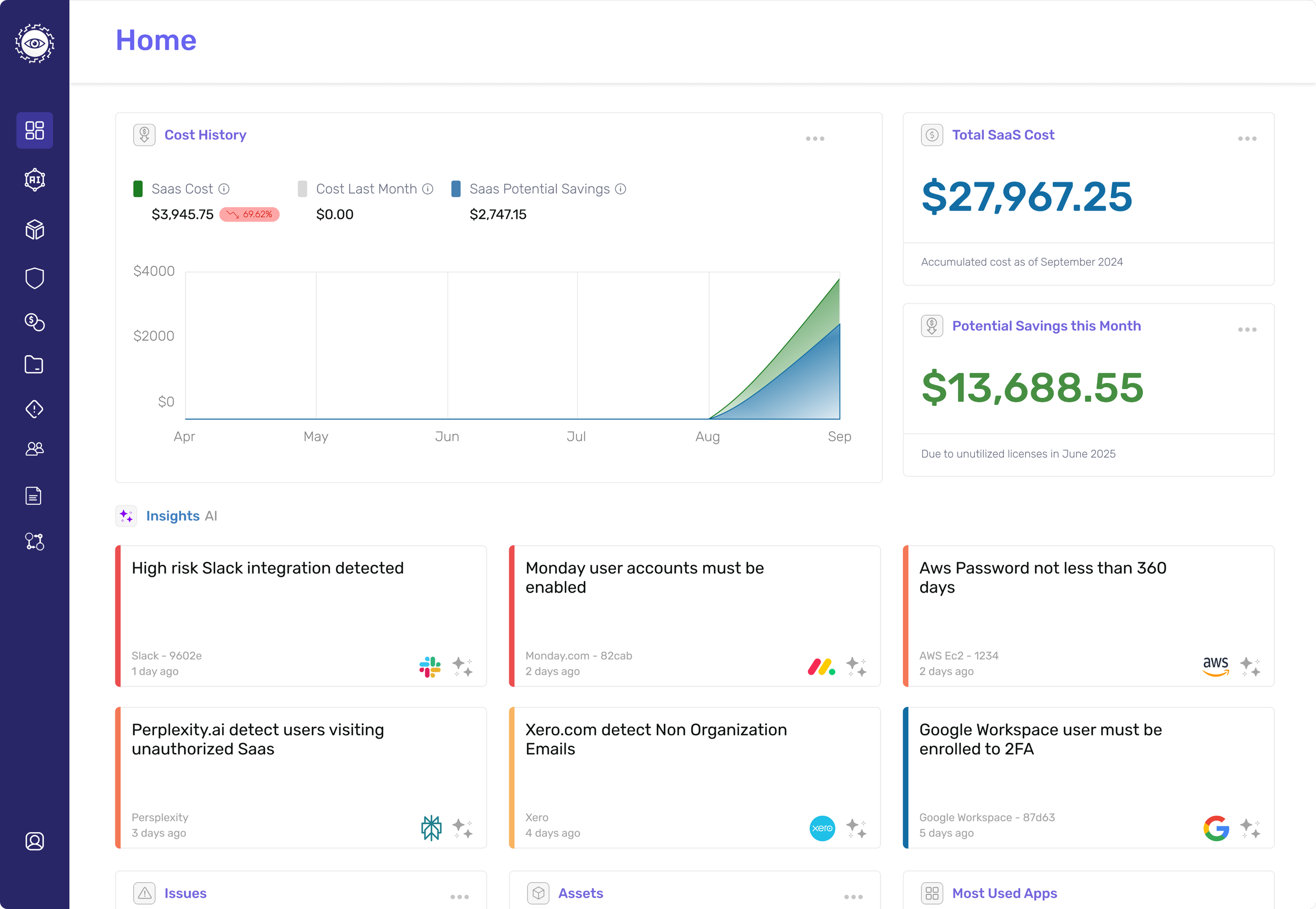Open Cost History three-dot menu
This screenshot has width=1316, height=909.
(x=815, y=138)
